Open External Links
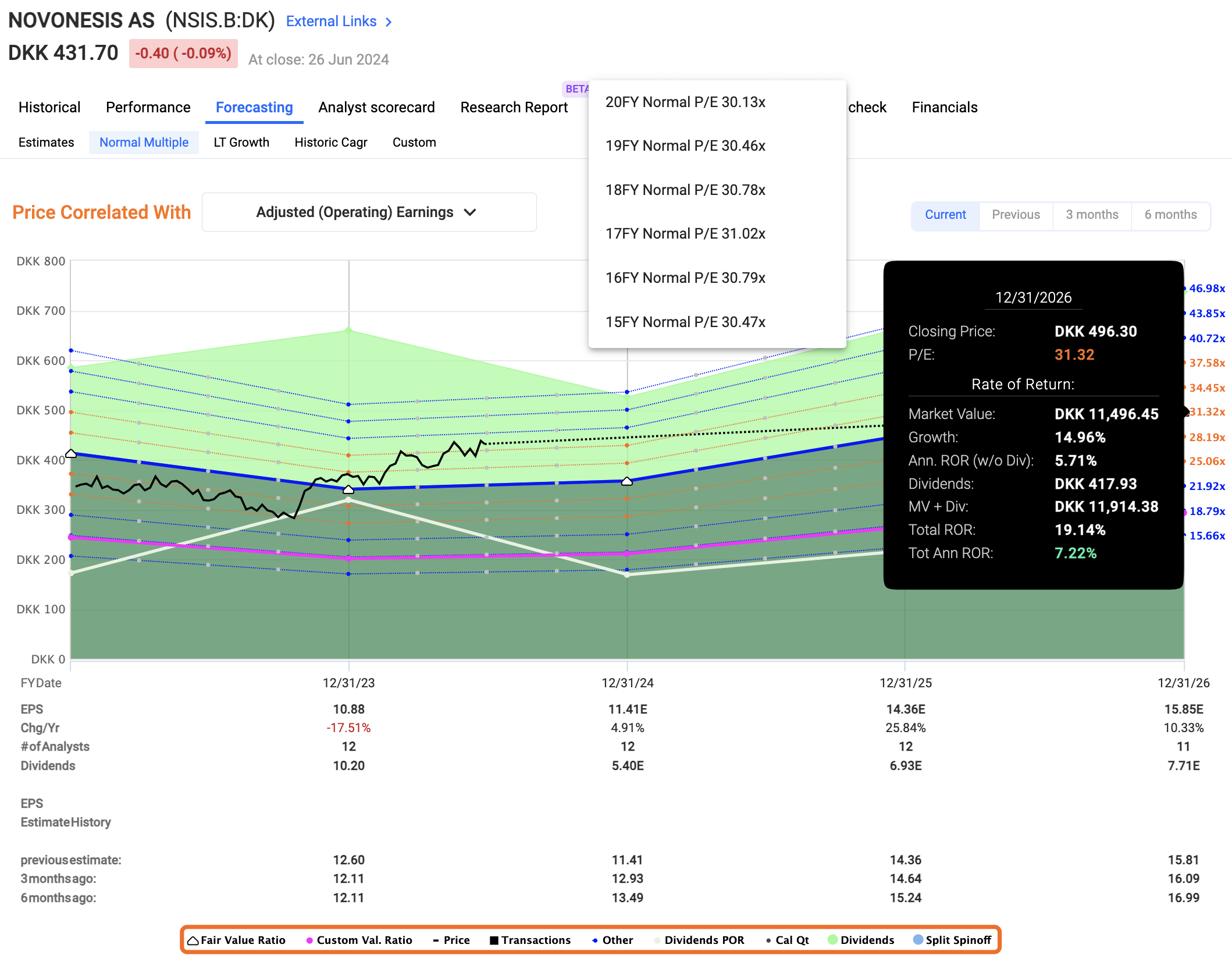This screenshot has height=980, width=1232. click(331, 21)
